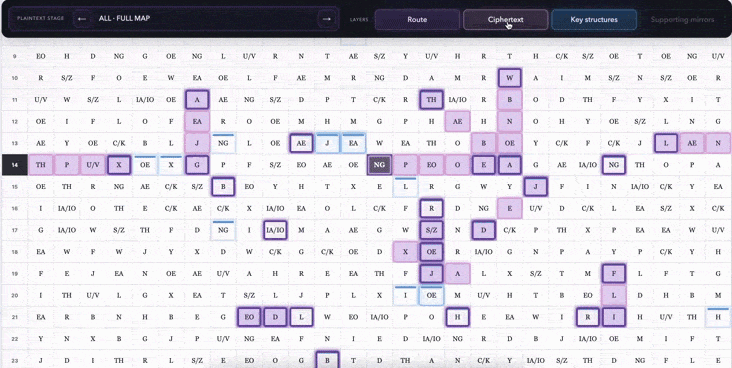Click the M cell in row 17

click(x=301, y=230)
